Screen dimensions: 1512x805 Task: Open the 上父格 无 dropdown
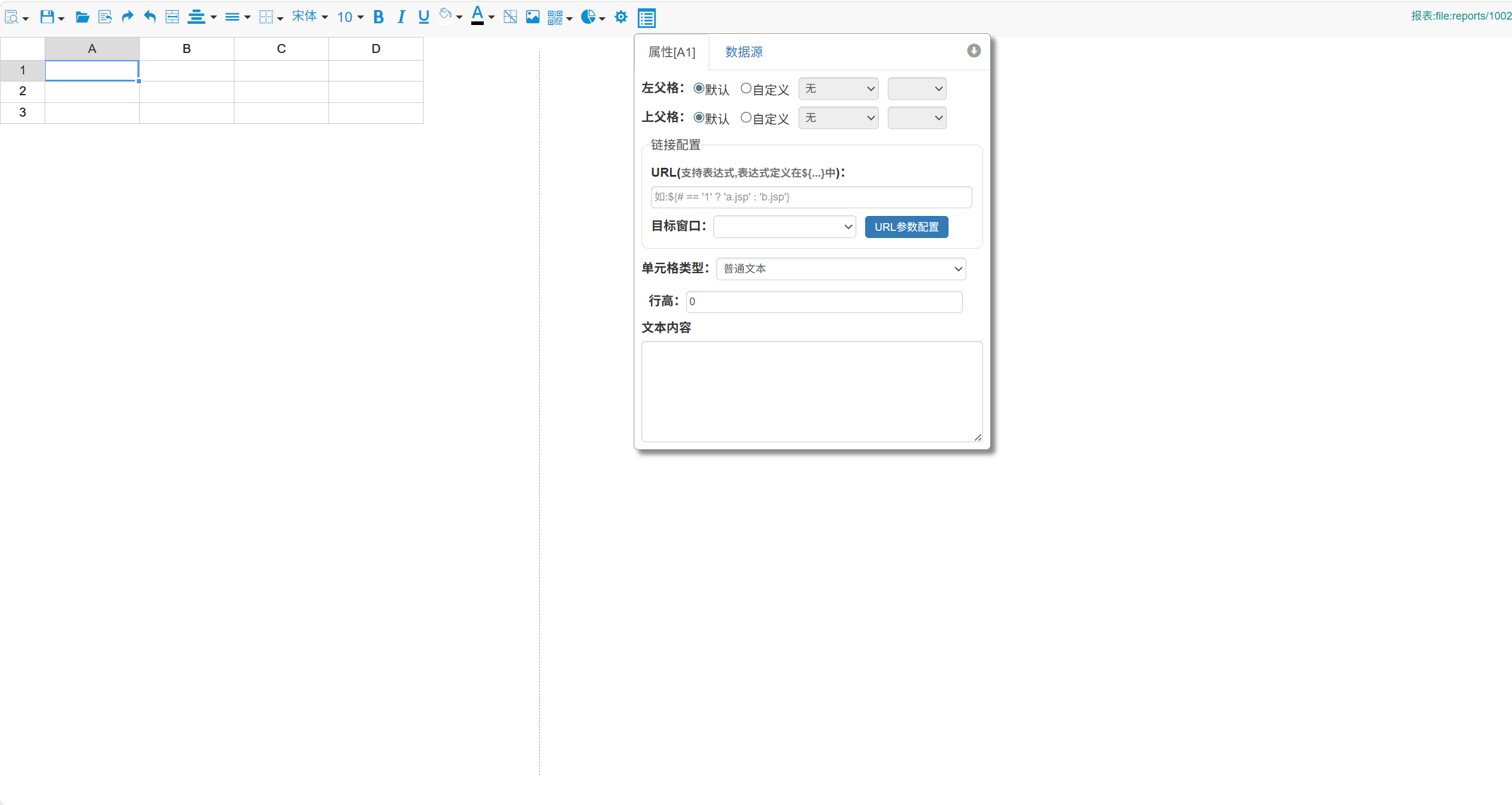838,118
